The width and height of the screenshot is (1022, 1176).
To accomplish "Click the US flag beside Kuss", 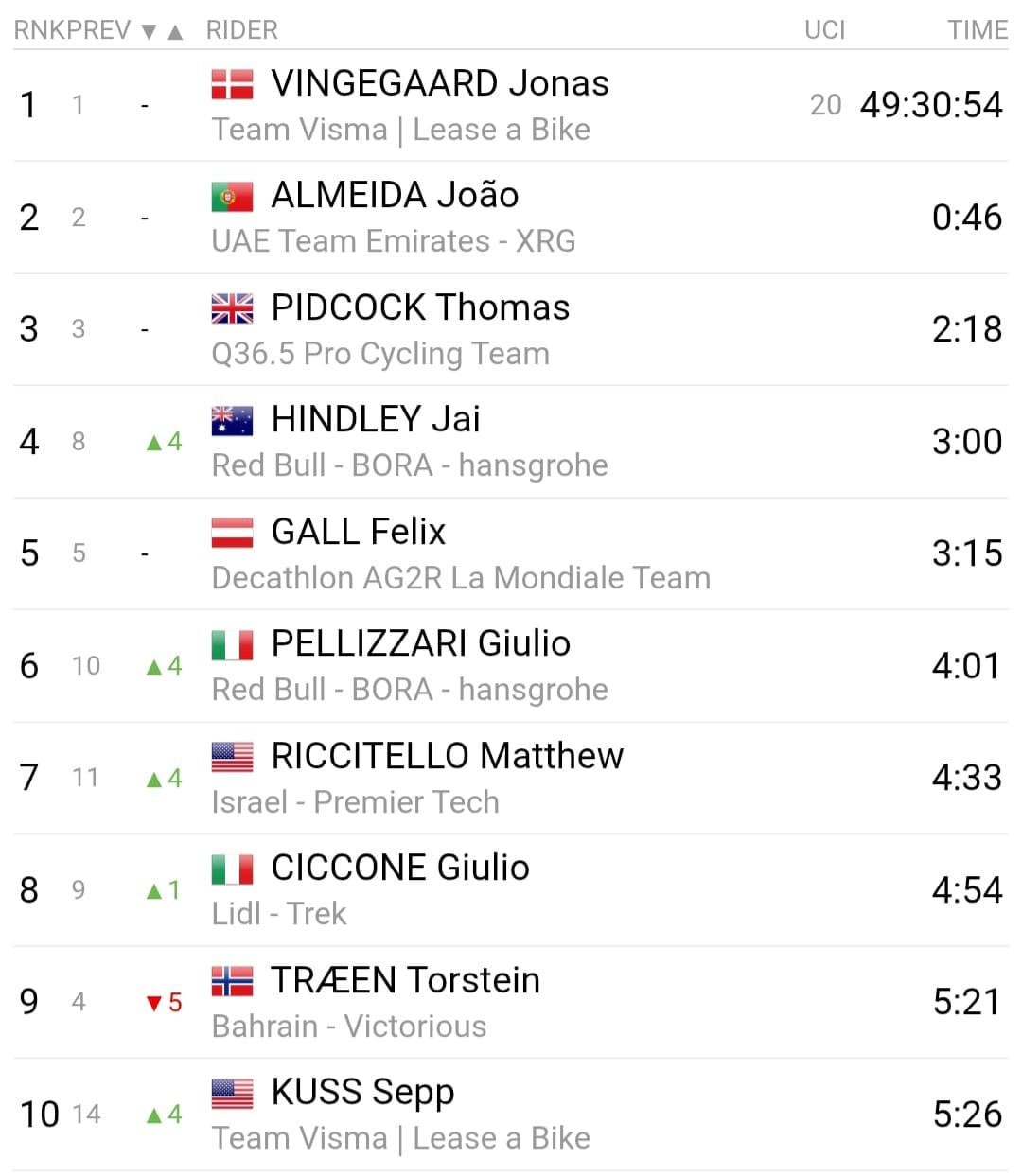I will [x=232, y=1093].
